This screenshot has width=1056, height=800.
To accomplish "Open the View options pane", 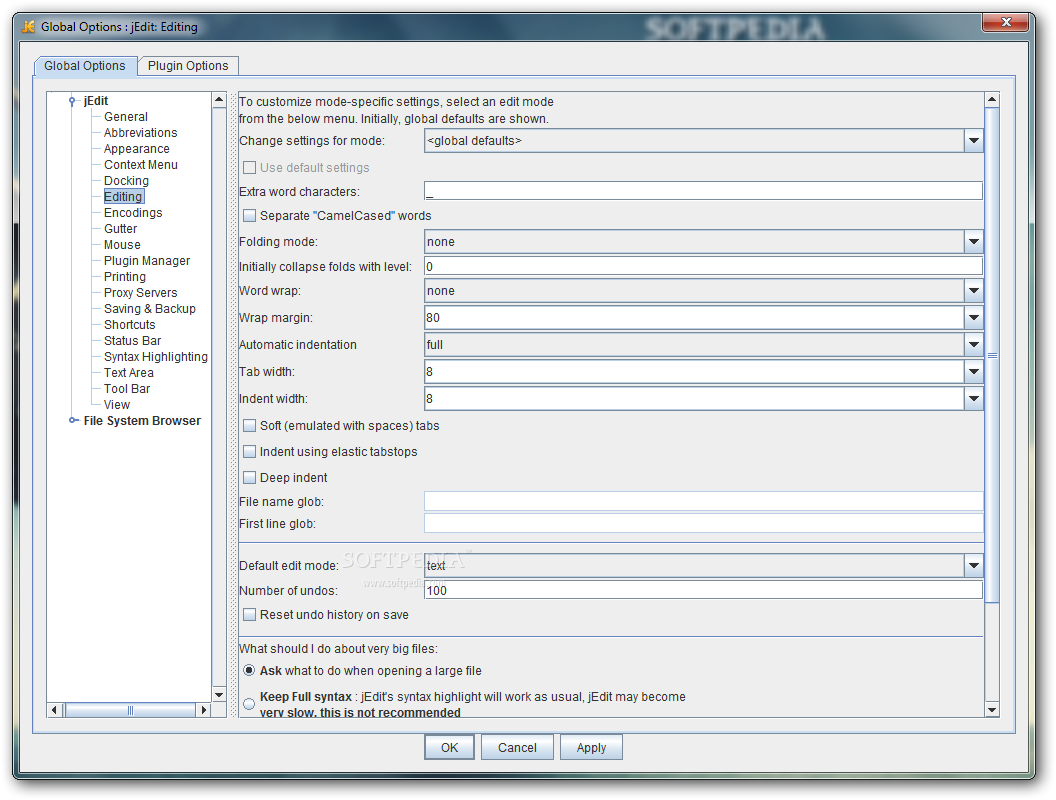I will 117,405.
